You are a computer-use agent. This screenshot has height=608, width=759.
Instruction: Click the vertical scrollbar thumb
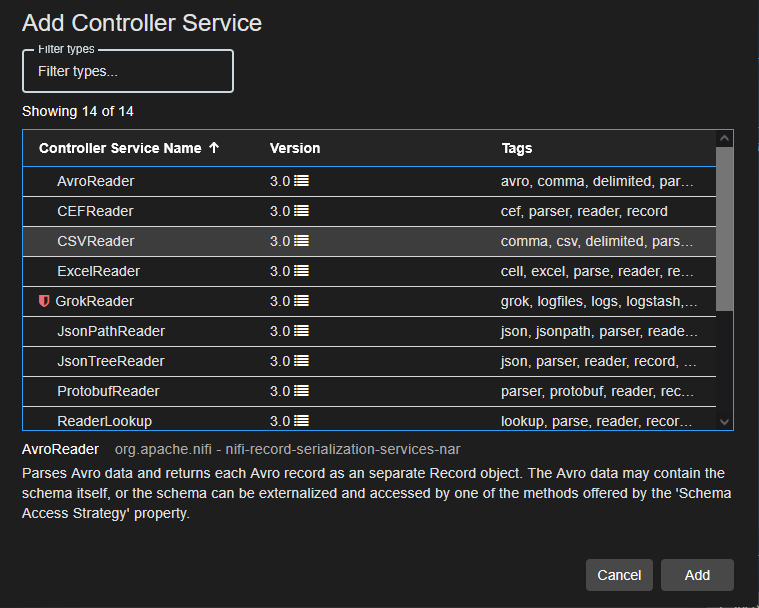pyautogui.click(x=724, y=229)
